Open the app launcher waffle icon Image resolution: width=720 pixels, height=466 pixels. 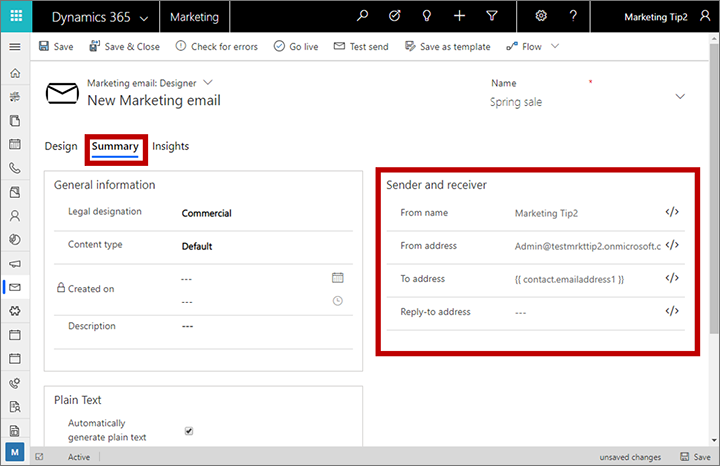[16, 17]
